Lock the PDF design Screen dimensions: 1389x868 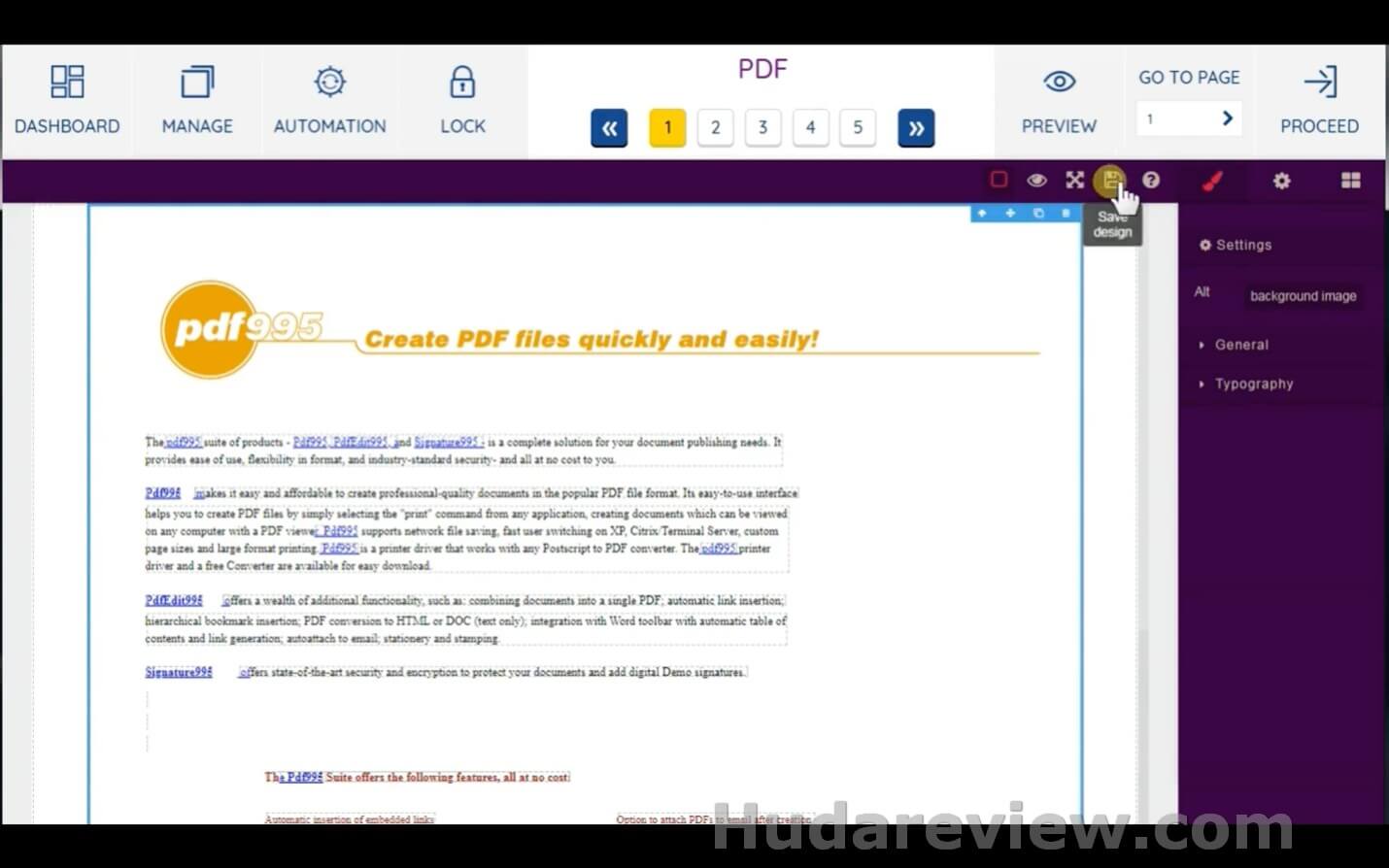pyautogui.click(x=462, y=101)
